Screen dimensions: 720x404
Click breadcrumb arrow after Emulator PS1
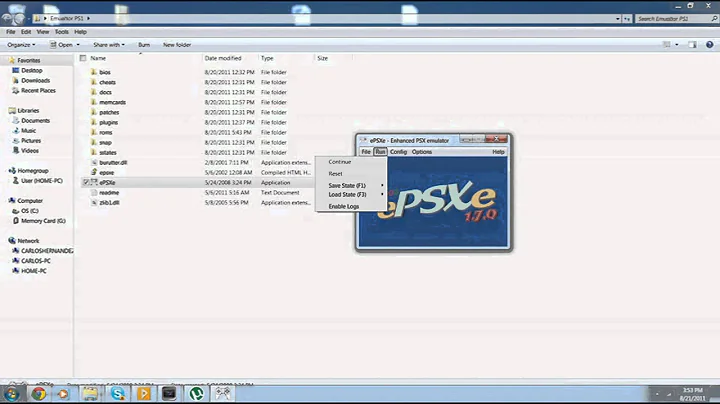[88, 18]
